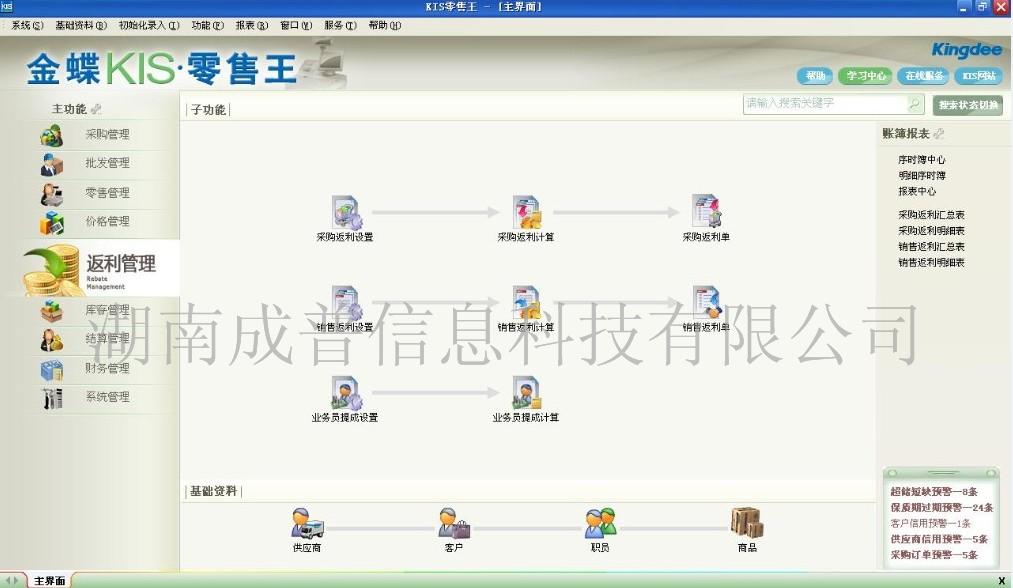Open the 销售返利单 function icon
1013x588 pixels.
(x=706, y=302)
